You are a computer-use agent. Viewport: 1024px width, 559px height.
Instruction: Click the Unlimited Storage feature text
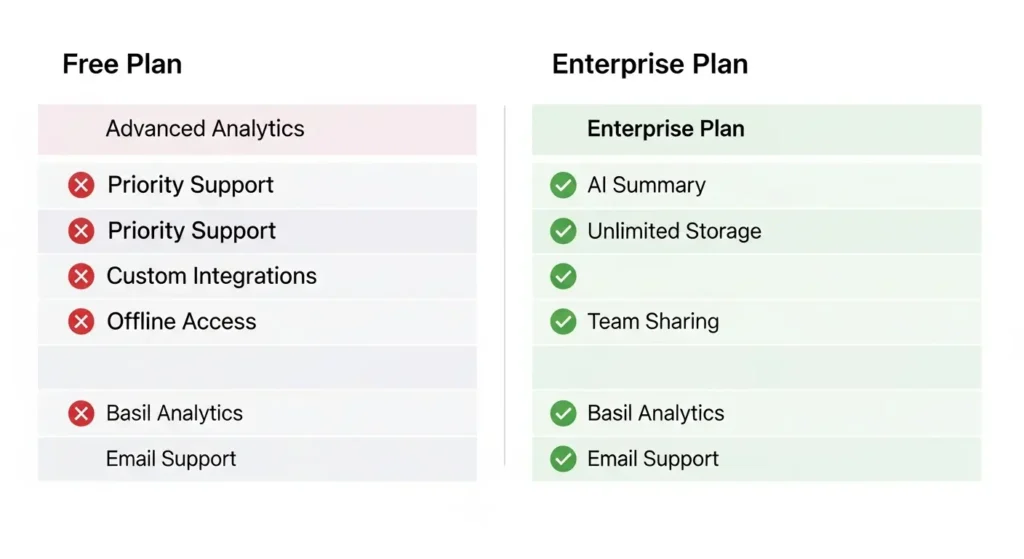pyautogui.click(x=674, y=231)
